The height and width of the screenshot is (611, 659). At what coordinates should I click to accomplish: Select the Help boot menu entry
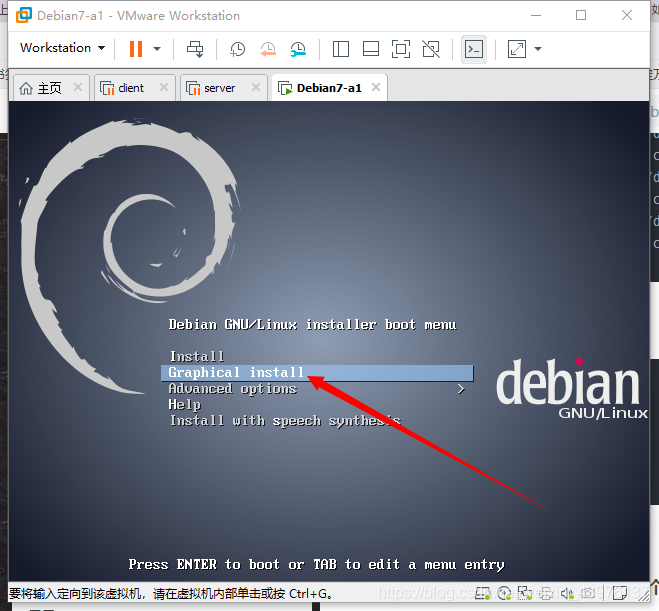click(x=185, y=405)
